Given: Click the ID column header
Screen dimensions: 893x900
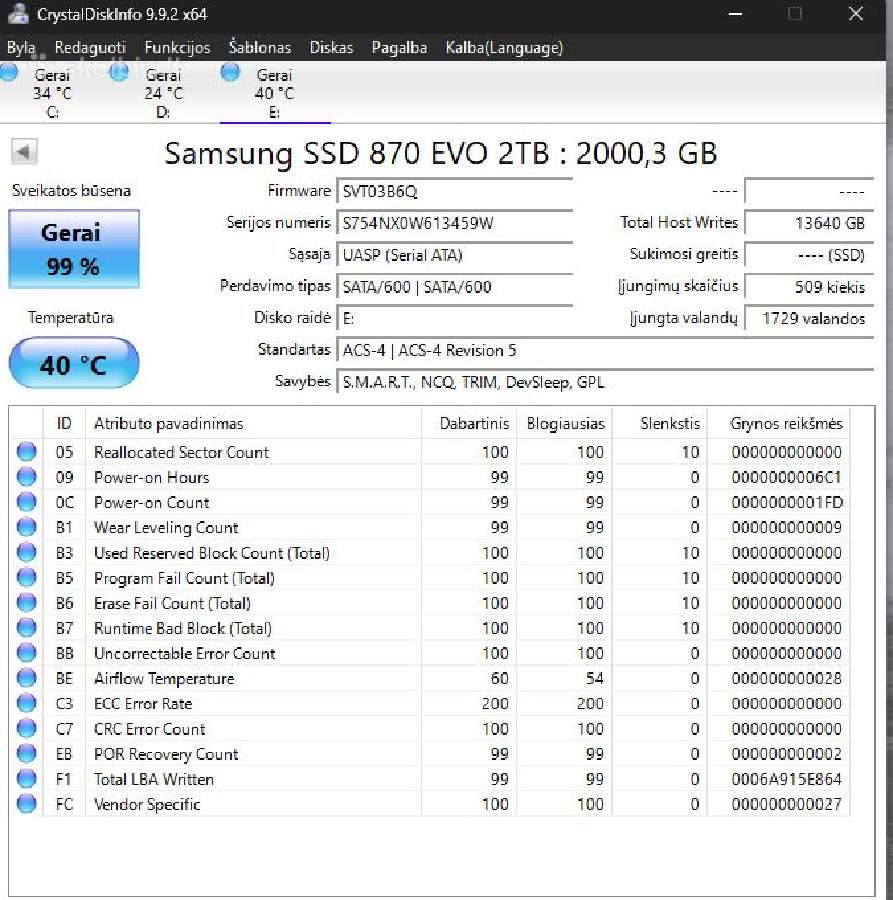Looking at the screenshot, I should (x=64, y=424).
